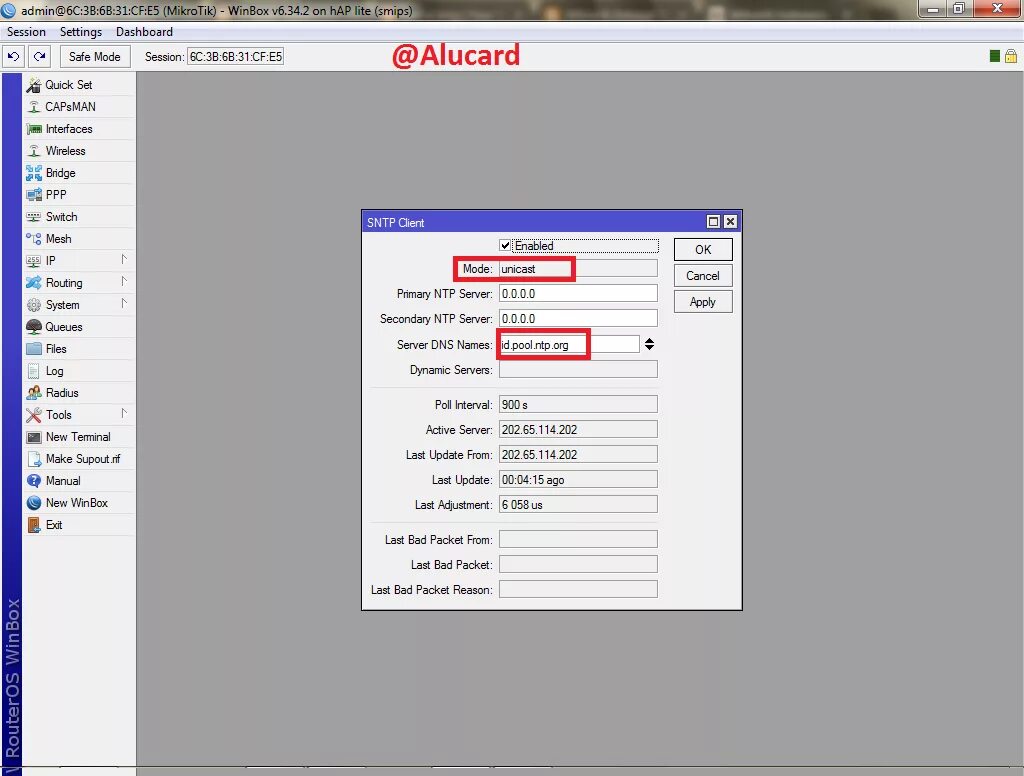Open the Files folder icon
Viewport: 1024px width, 776px height.
tap(33, 349)
